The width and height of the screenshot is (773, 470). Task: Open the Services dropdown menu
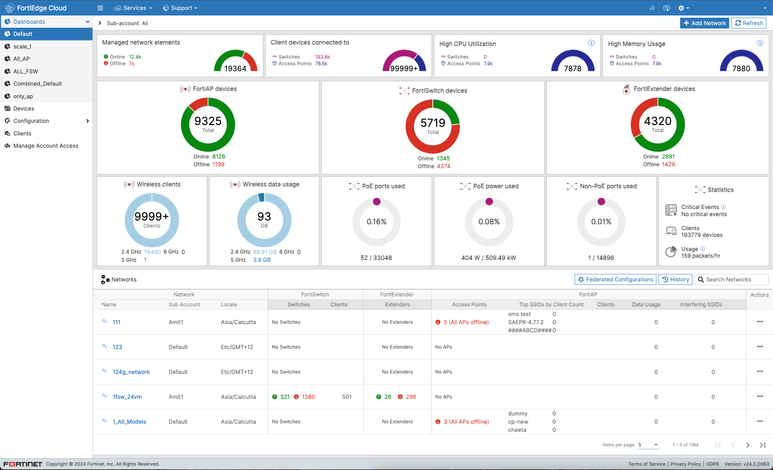click(133, 7)
